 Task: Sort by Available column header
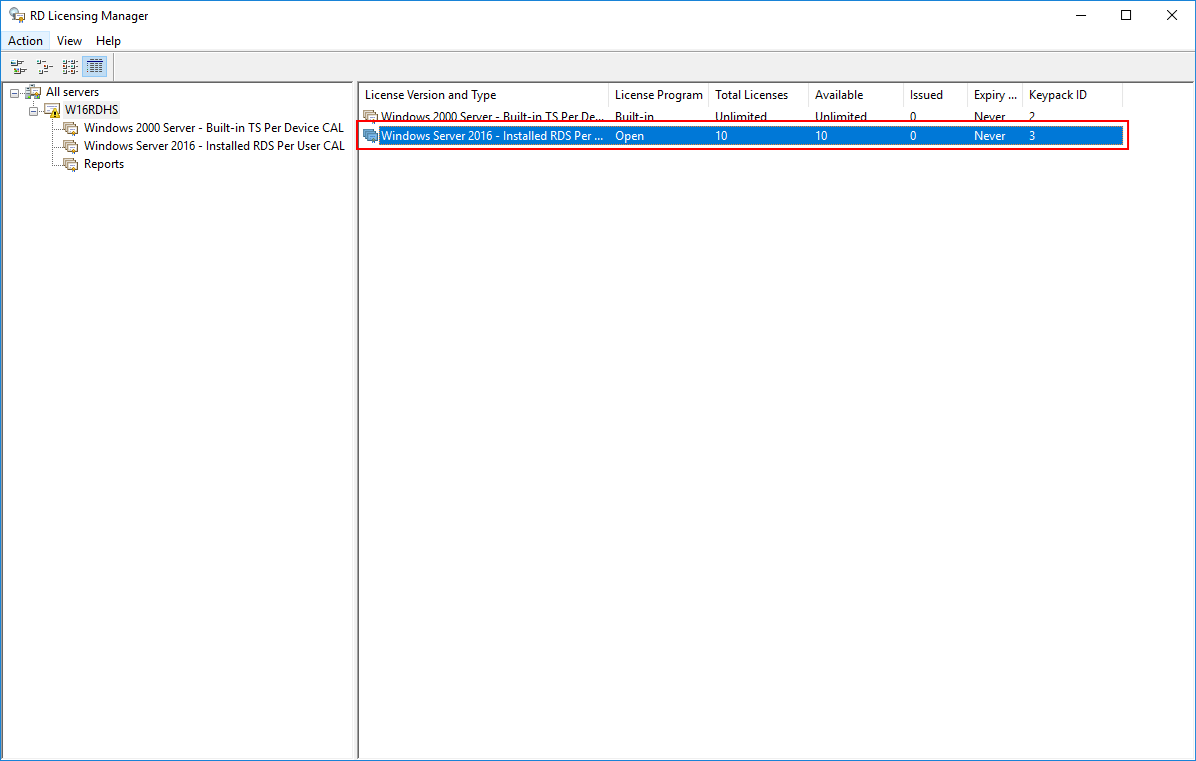point(856,95)
